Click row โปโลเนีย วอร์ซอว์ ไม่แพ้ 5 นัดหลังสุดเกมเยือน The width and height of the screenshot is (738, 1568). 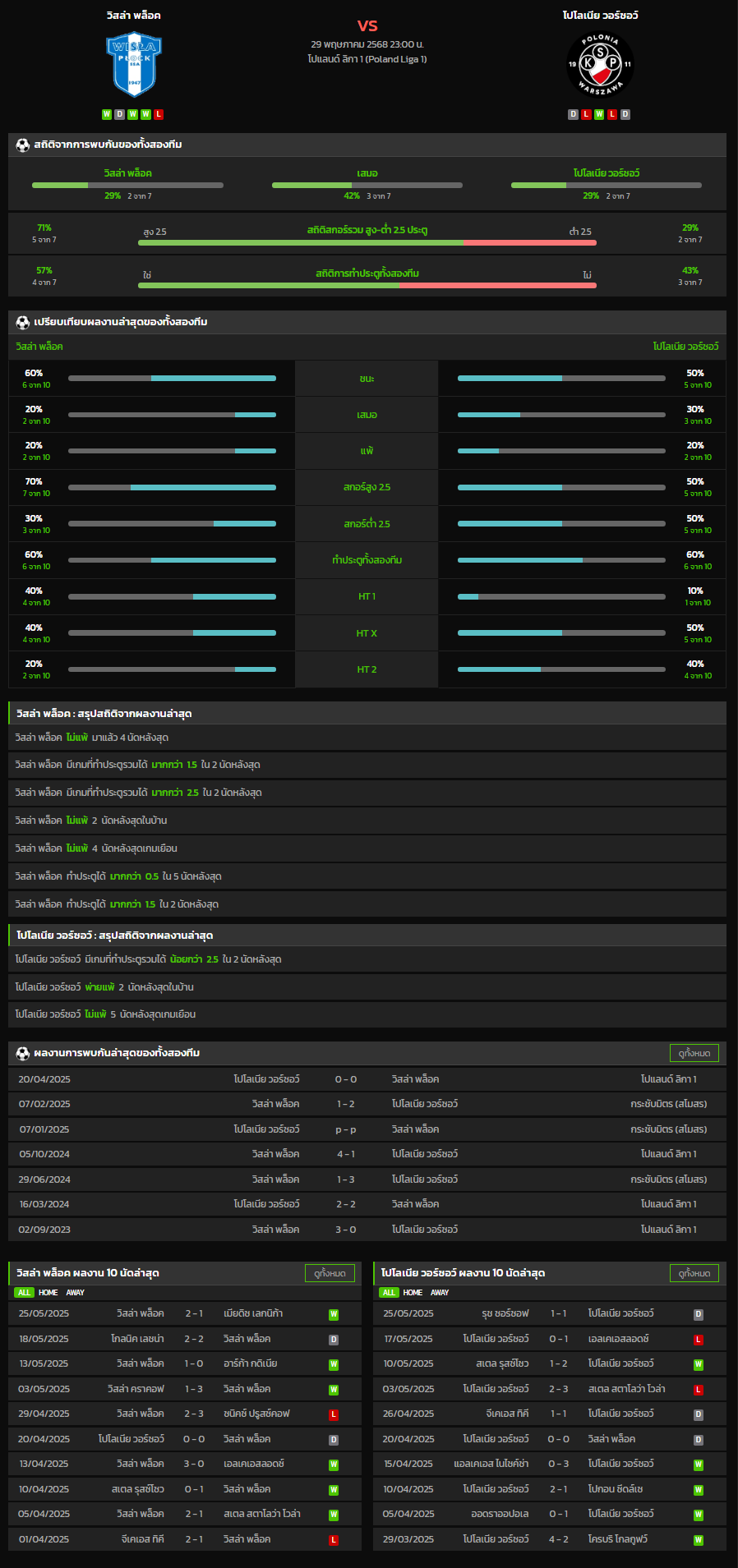pyautogui.click(x=367, y=1014)
